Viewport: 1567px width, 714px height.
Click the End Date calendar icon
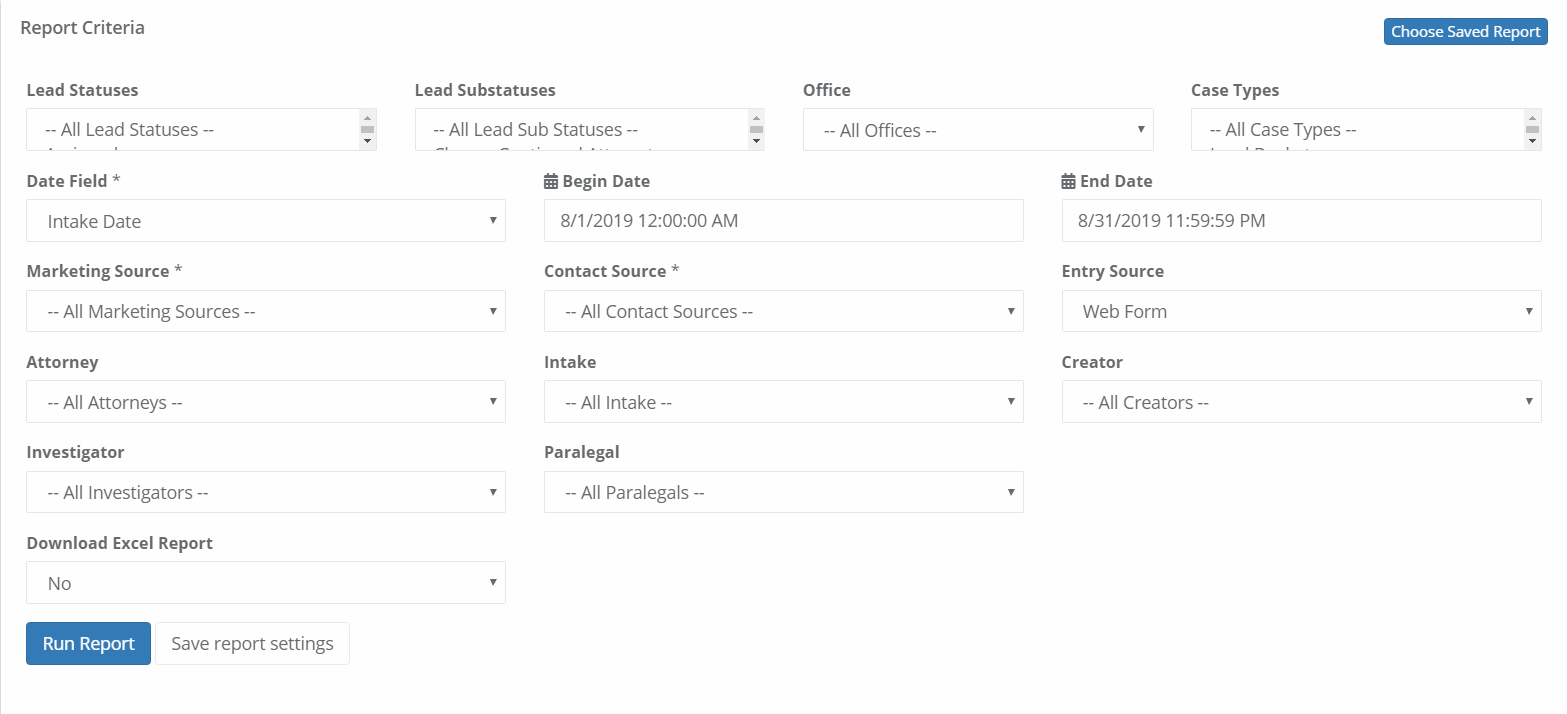tap(1068, 182)
